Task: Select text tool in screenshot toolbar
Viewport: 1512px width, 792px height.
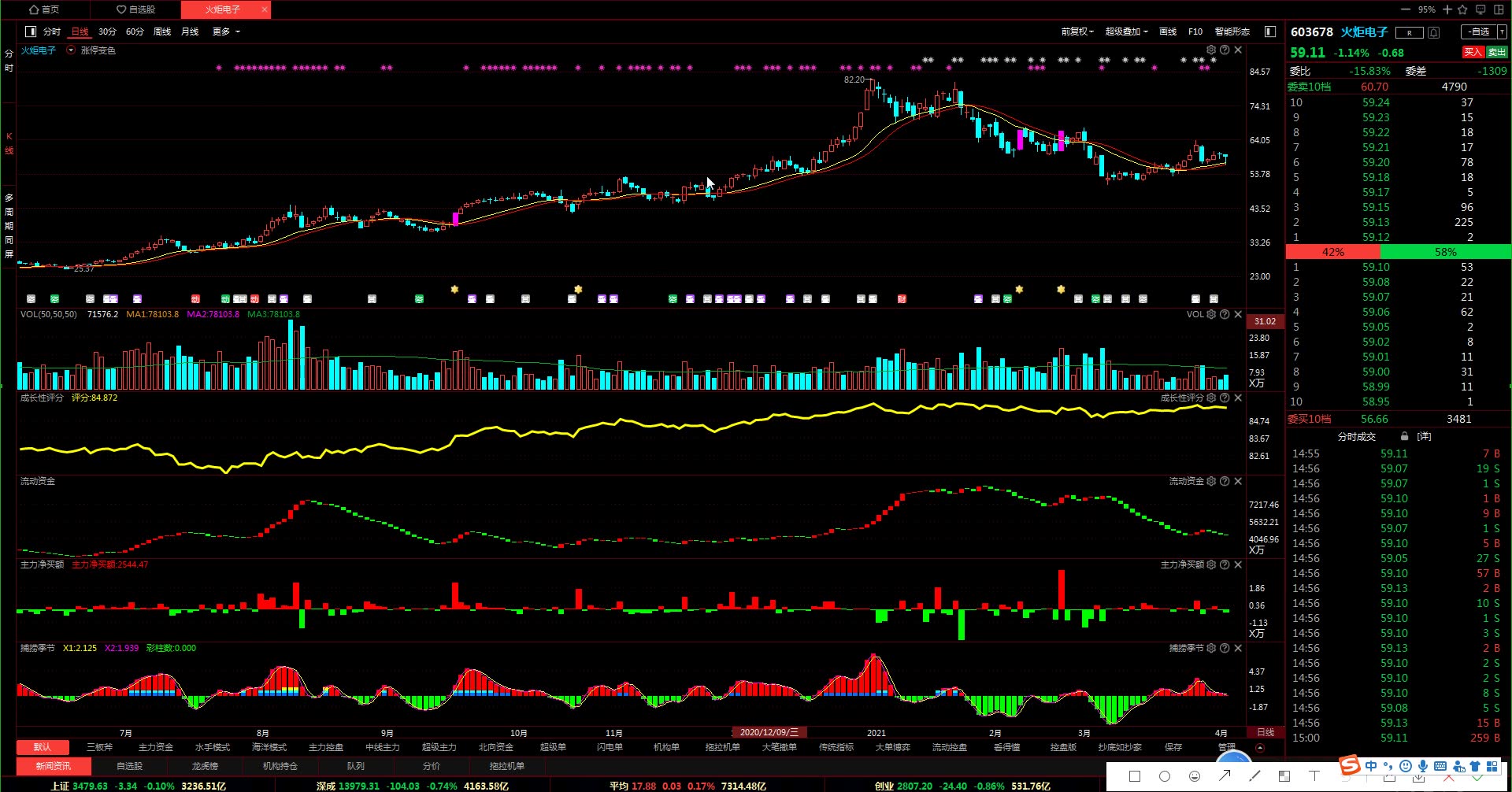Action: click(1314, 776)
